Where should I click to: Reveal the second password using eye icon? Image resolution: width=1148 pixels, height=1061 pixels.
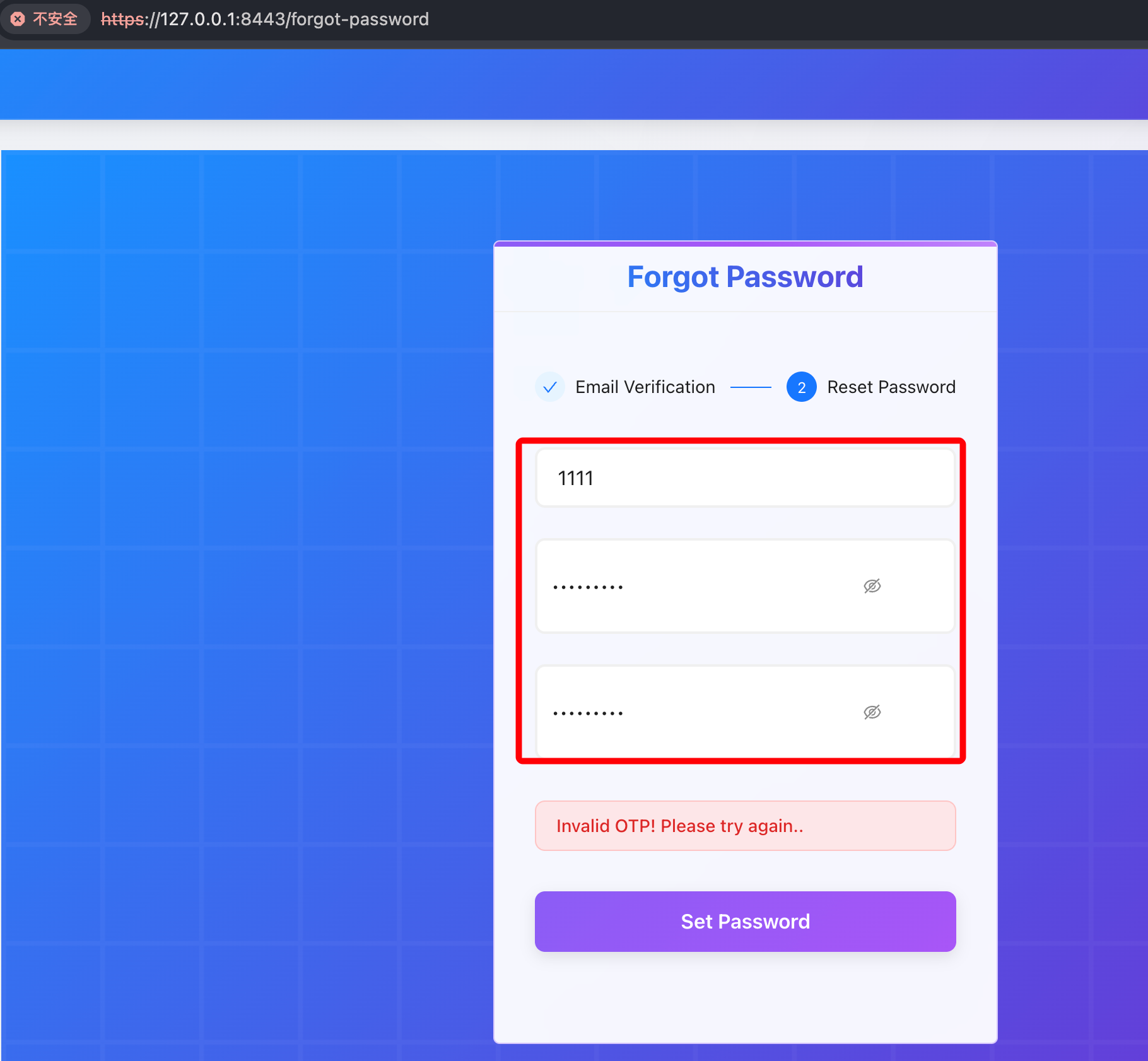872,712
